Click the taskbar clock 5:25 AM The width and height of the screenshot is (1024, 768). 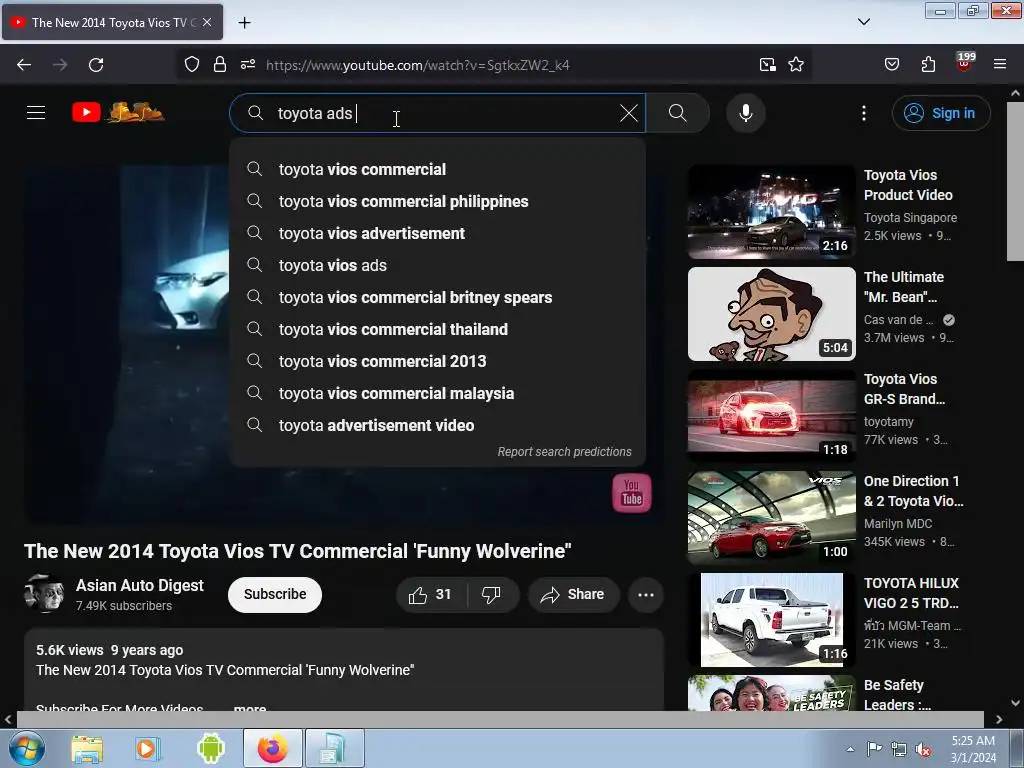coord(972,749)
